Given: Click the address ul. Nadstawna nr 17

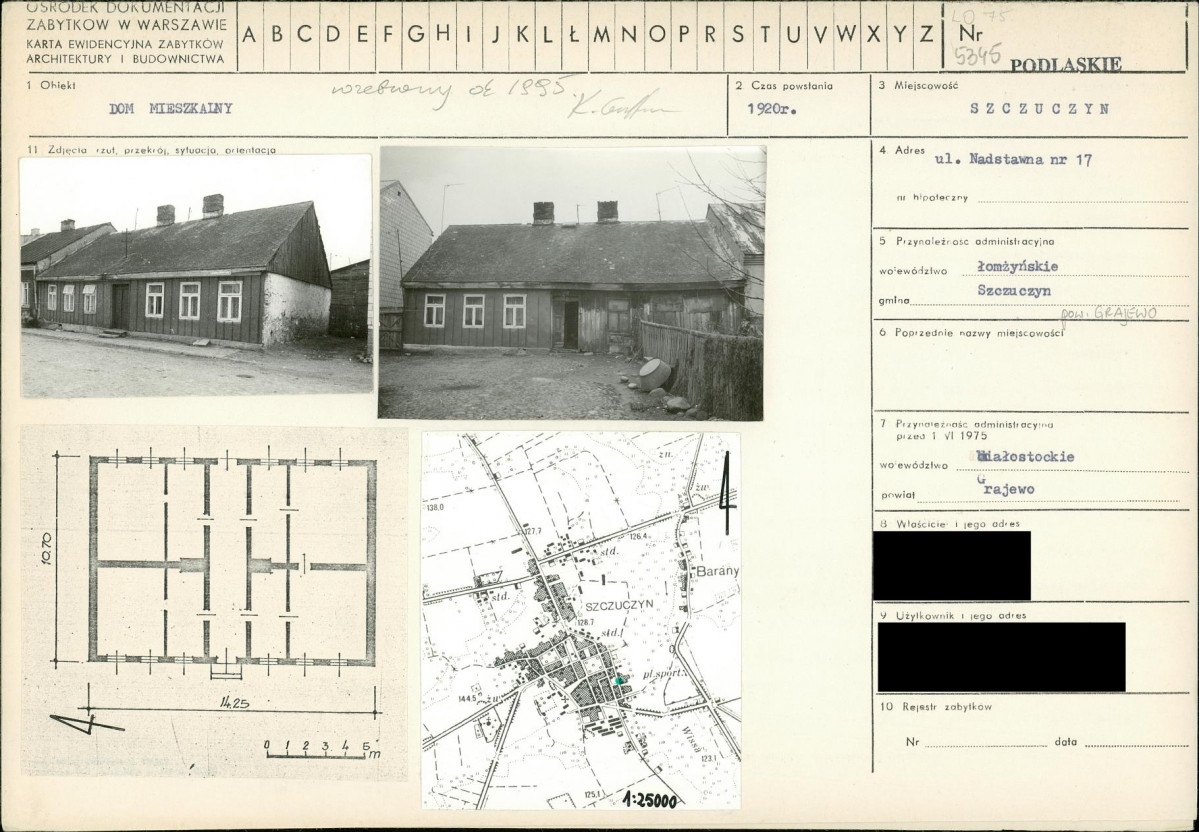Looking at the screenshot, I should click(x=1013, y=160).
